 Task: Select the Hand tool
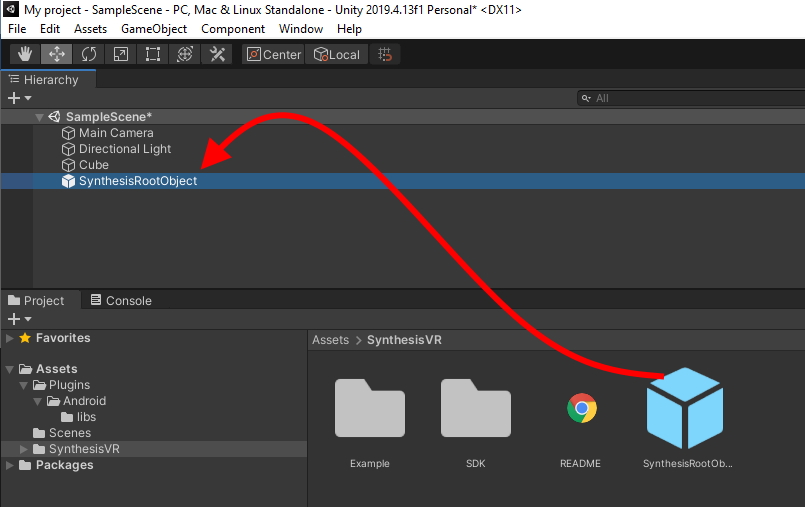point(25,54)
